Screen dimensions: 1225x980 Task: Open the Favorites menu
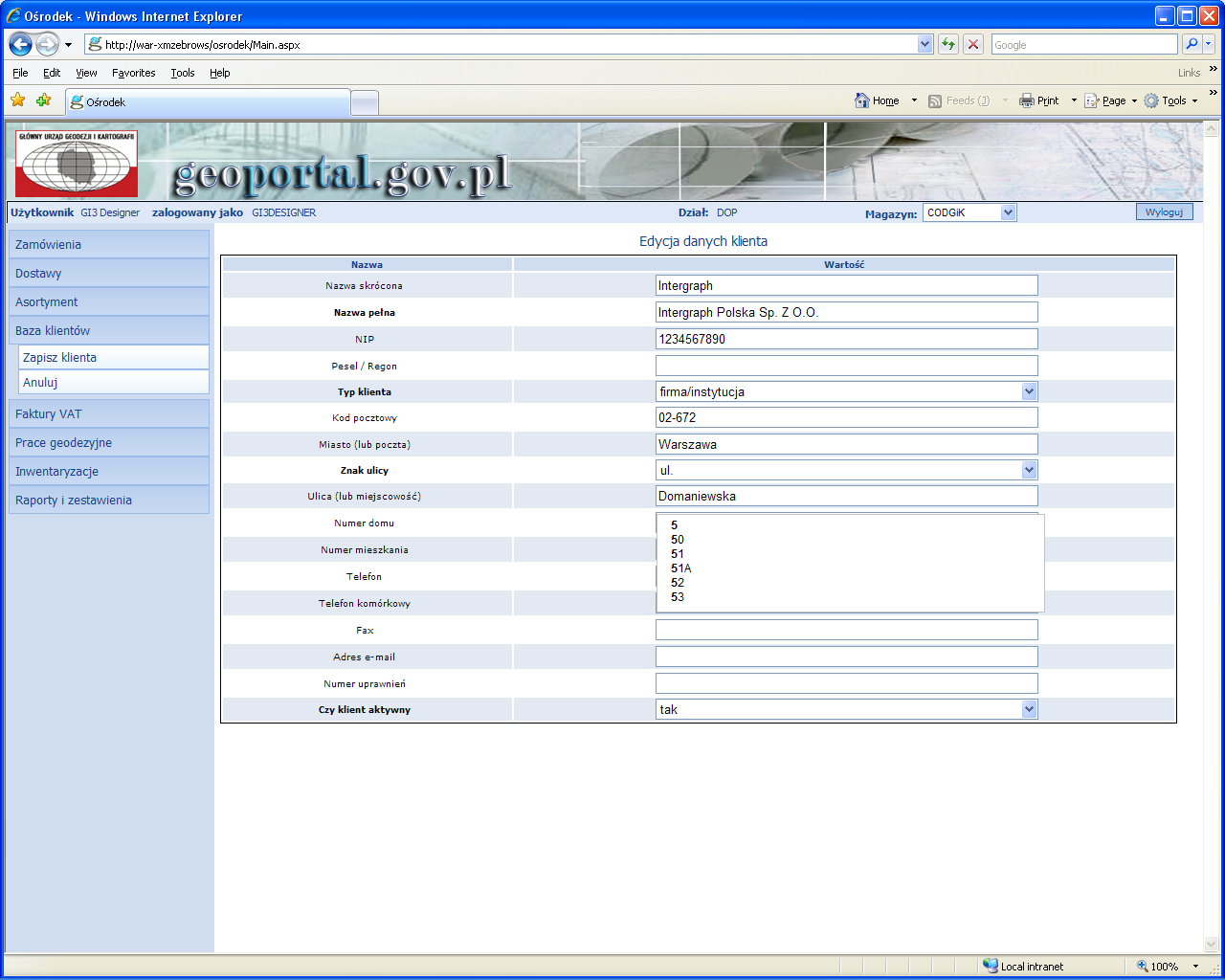133,73
